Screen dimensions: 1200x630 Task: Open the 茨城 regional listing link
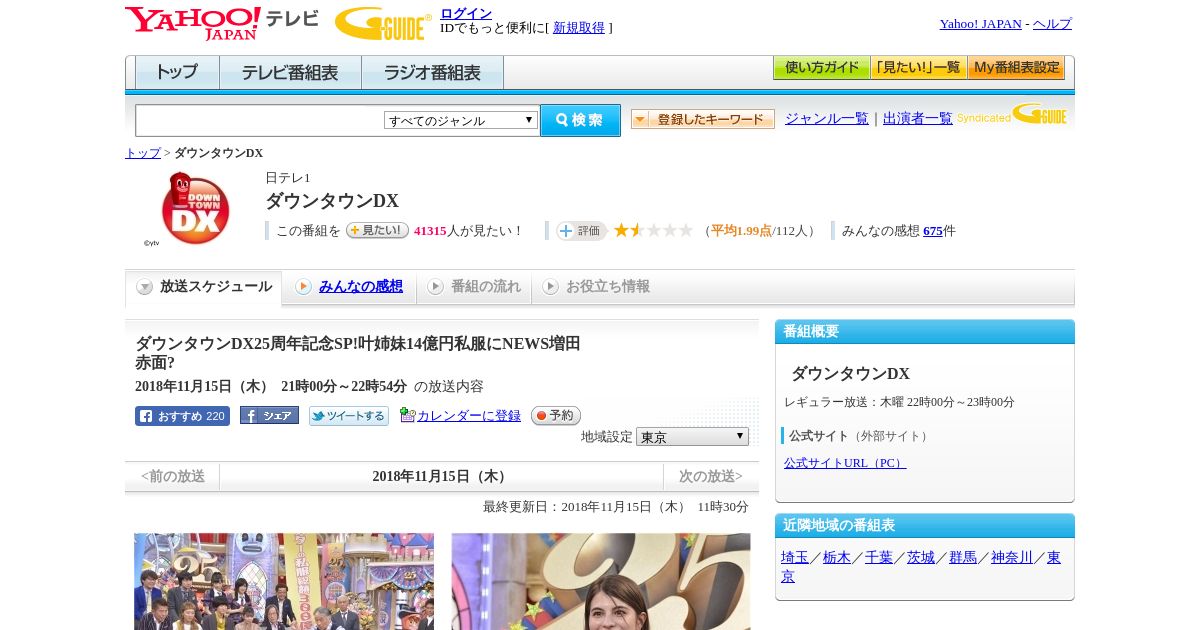click(x=921, y=558)
